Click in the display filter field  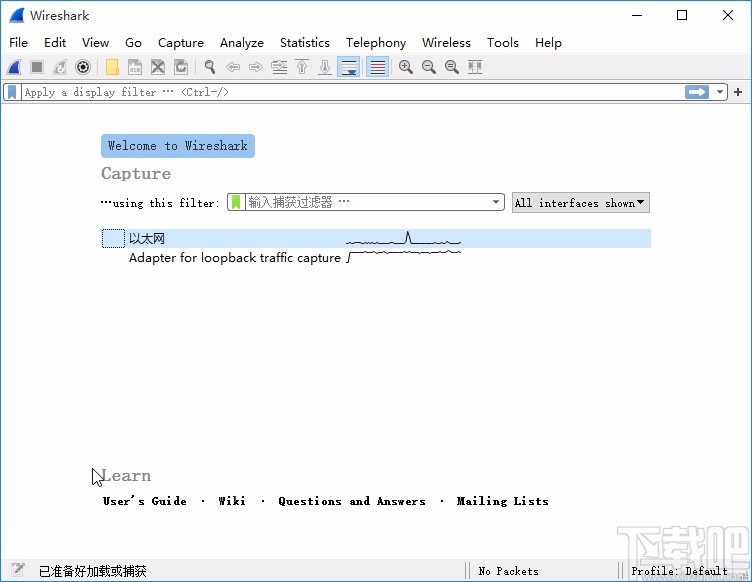352,92
